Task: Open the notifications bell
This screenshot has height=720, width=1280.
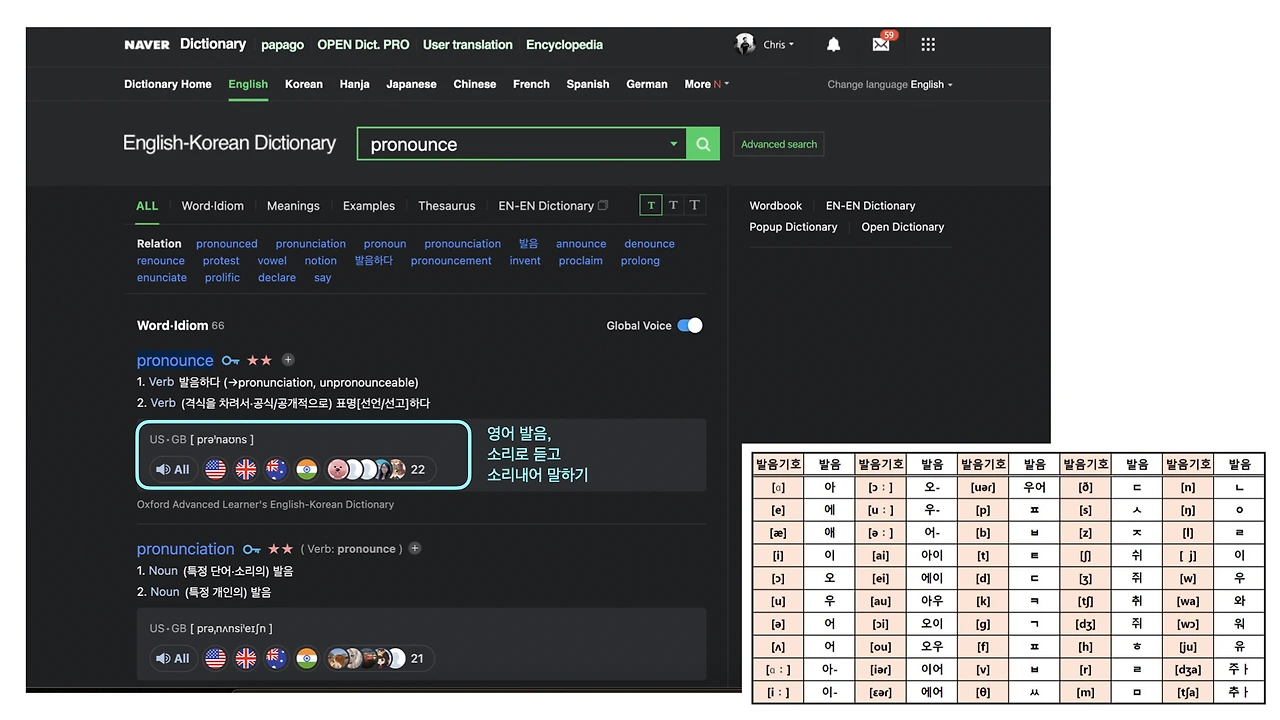Action: [833, 44]
